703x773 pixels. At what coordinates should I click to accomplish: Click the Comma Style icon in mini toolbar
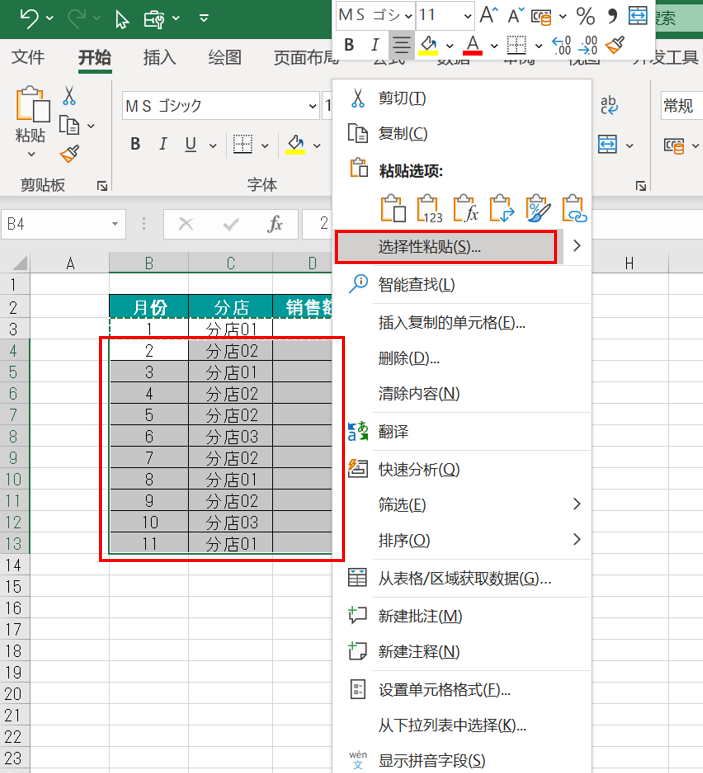612,16
